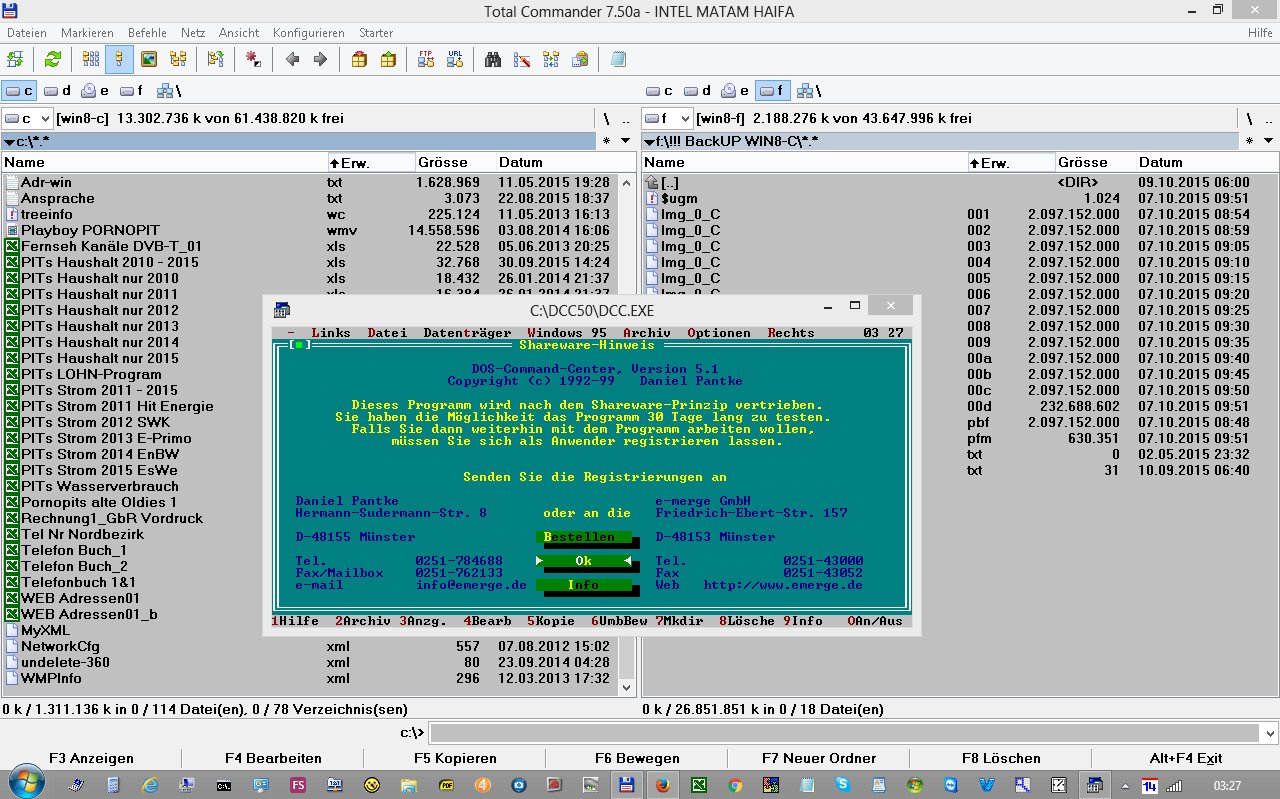1280x799 pixels.
Task: Select drive c in left drive bar
Action: pos(19,91)
